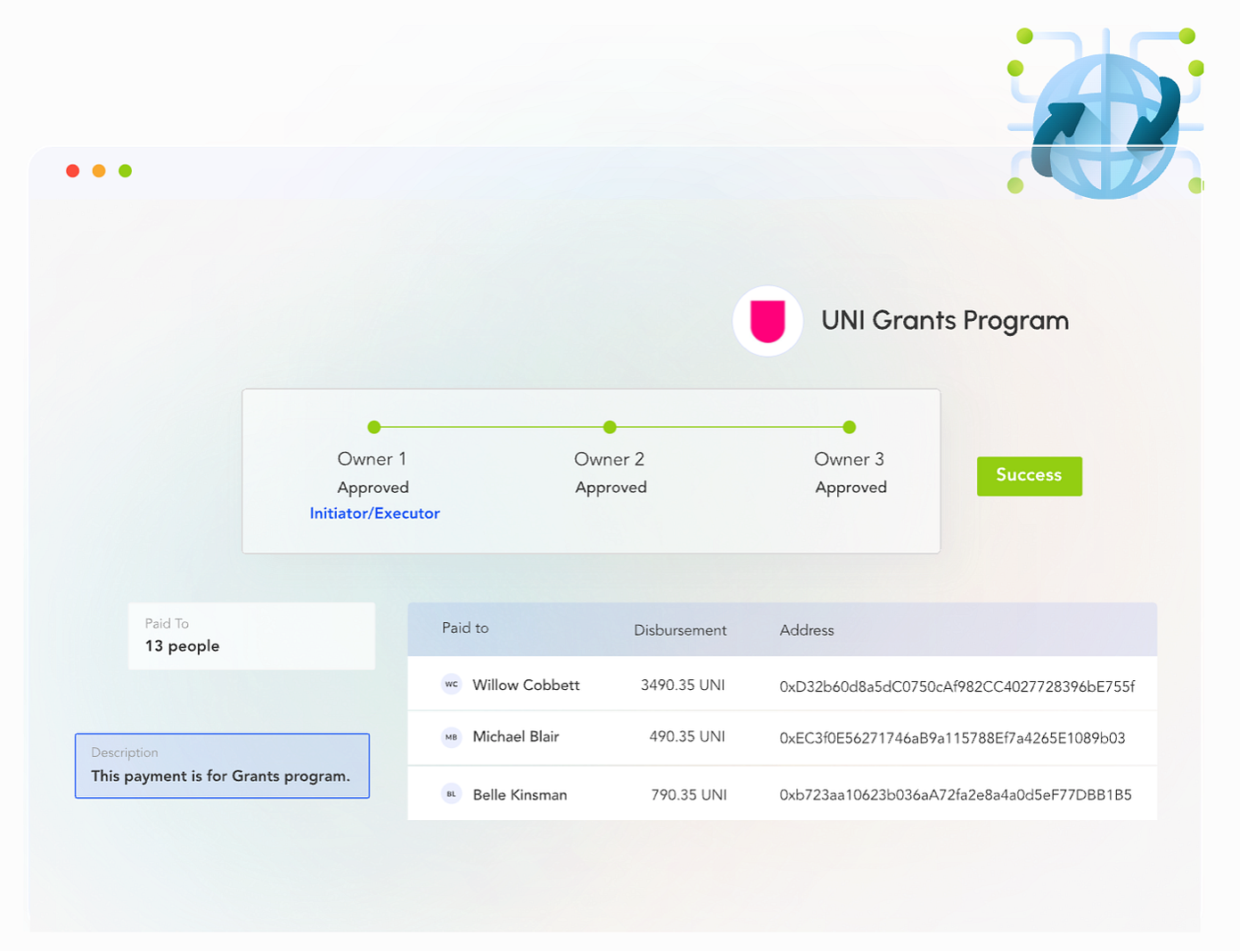Click the green window maximize dot
This screenshot has height=952, width=1248.
tap(126, 171)
